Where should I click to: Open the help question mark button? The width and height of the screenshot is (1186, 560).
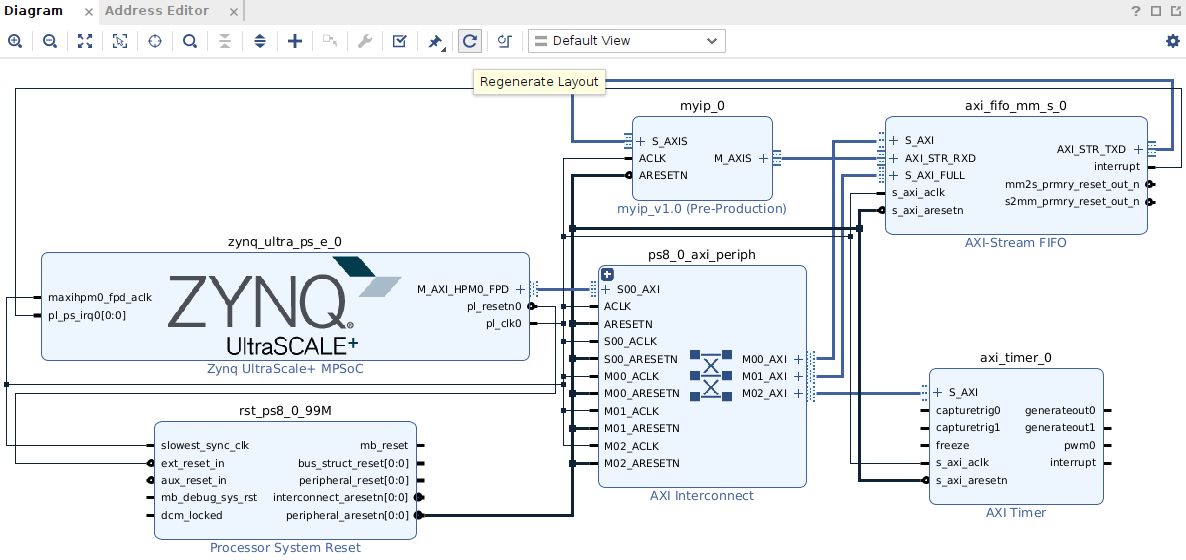[1135, 11]
